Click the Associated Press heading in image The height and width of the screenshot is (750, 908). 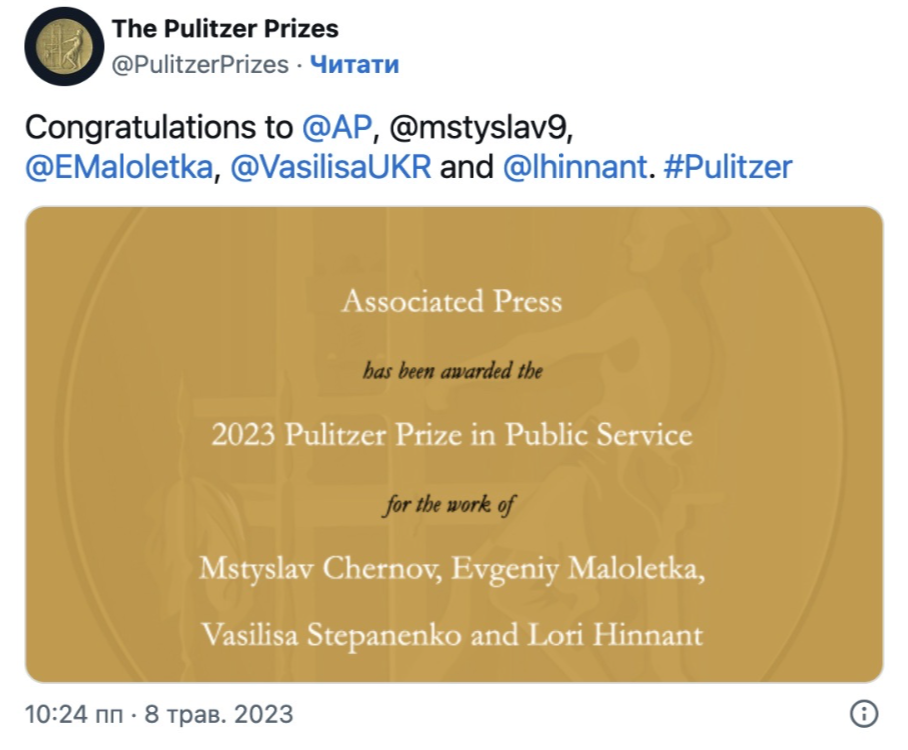click(452, 301)
